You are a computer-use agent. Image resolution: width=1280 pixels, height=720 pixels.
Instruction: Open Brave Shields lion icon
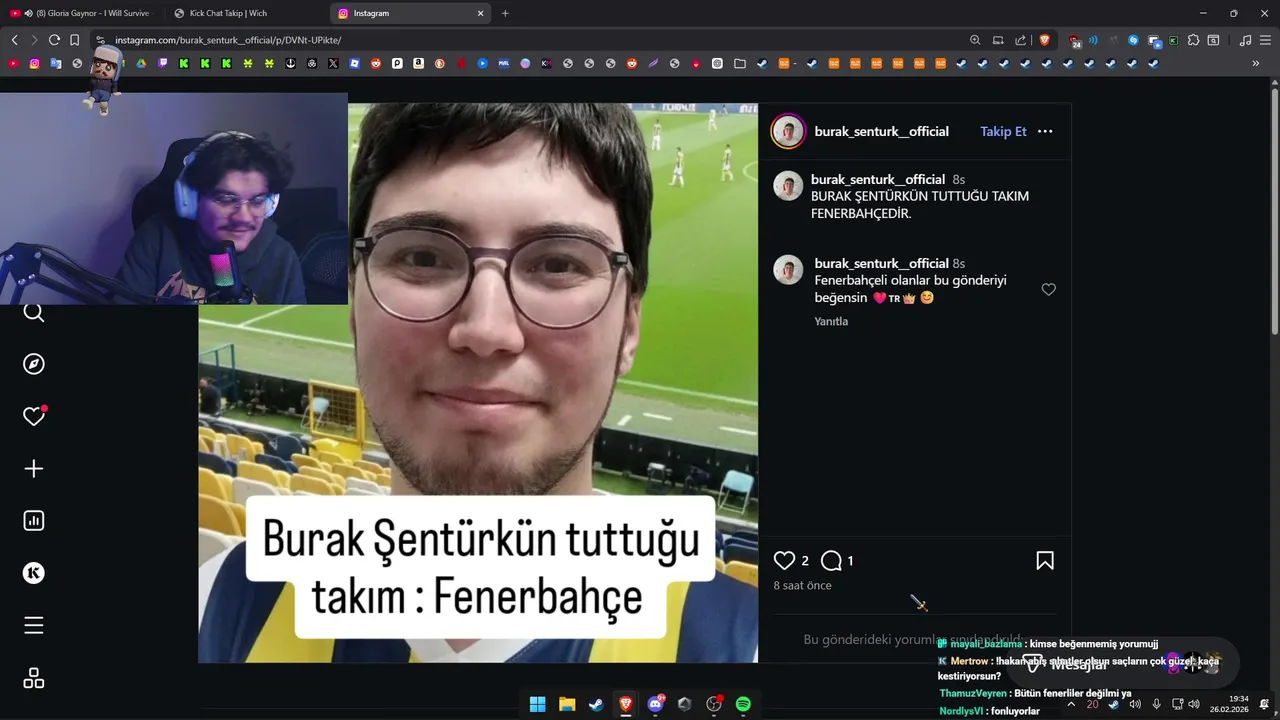click(1045, 40)
